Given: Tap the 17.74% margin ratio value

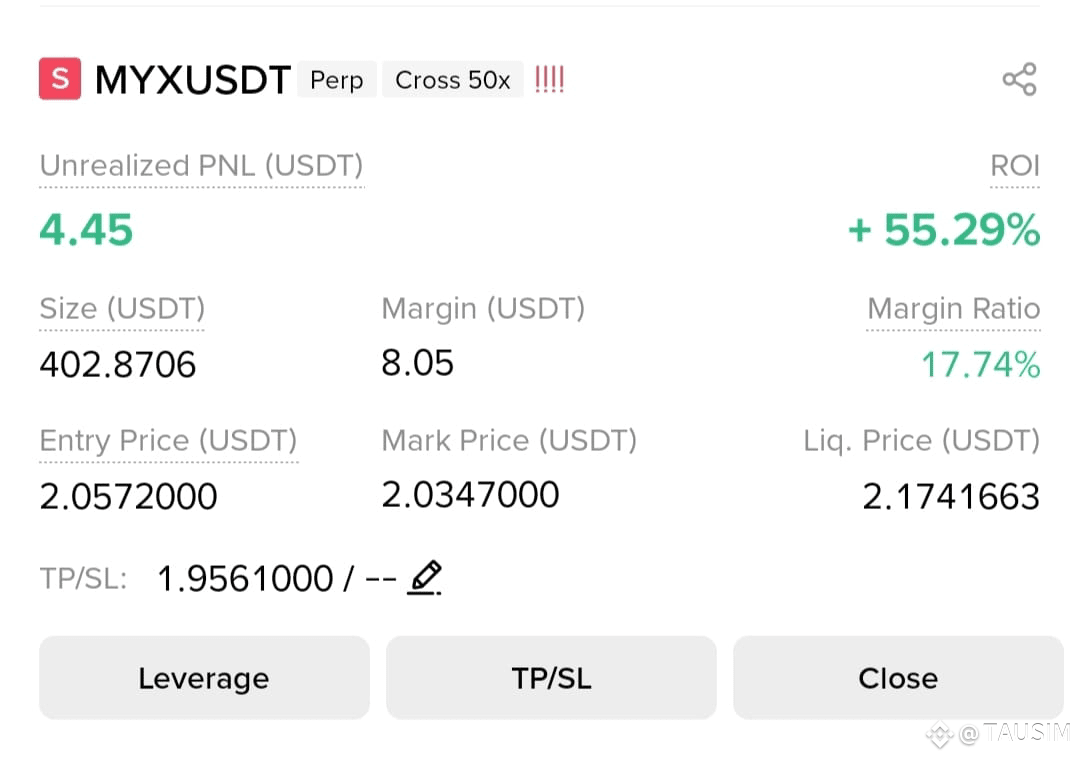Looking at the screenshot, I should (x=981, y=364).
